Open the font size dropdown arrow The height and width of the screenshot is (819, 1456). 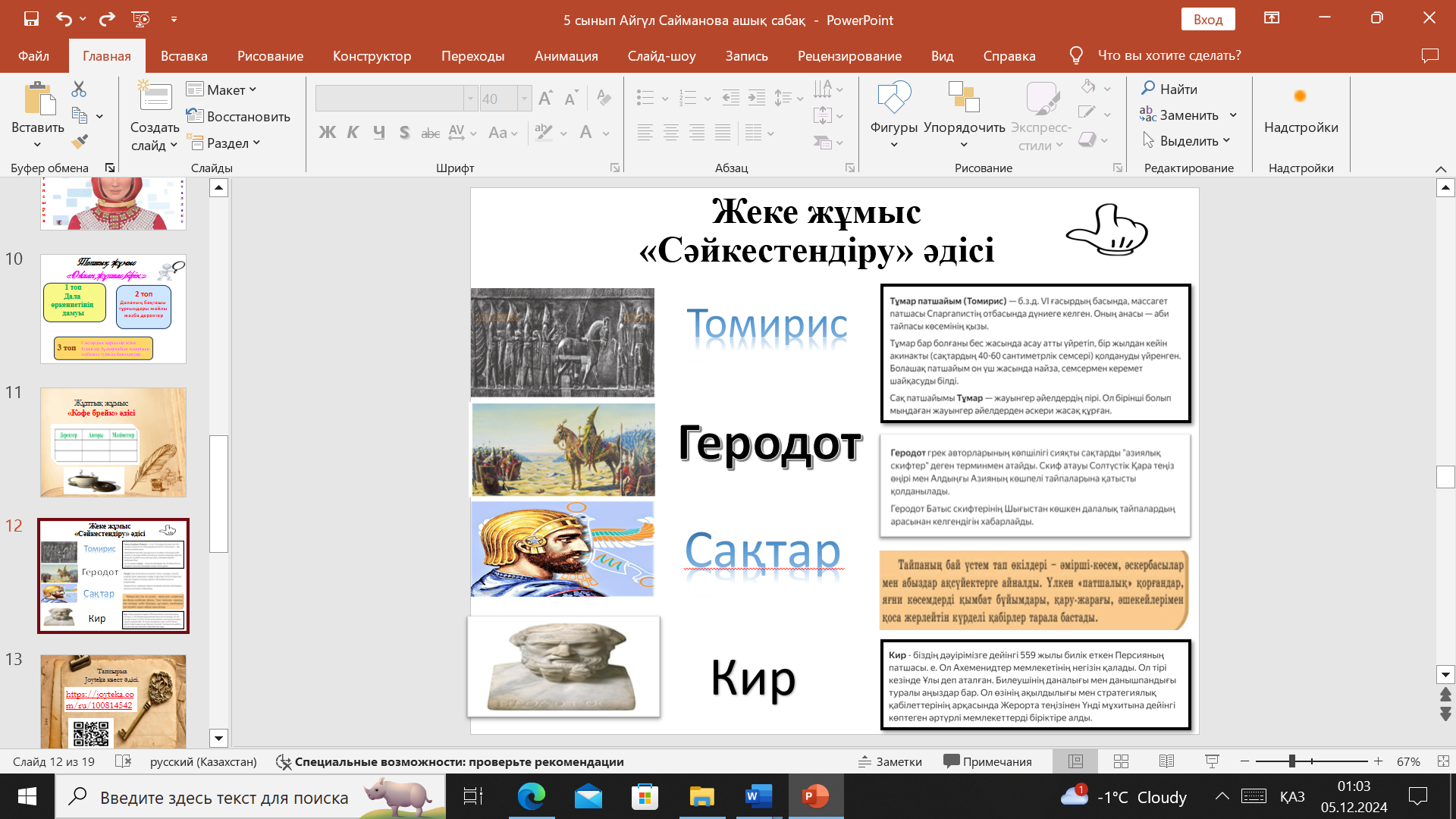[x=524, y=99]
